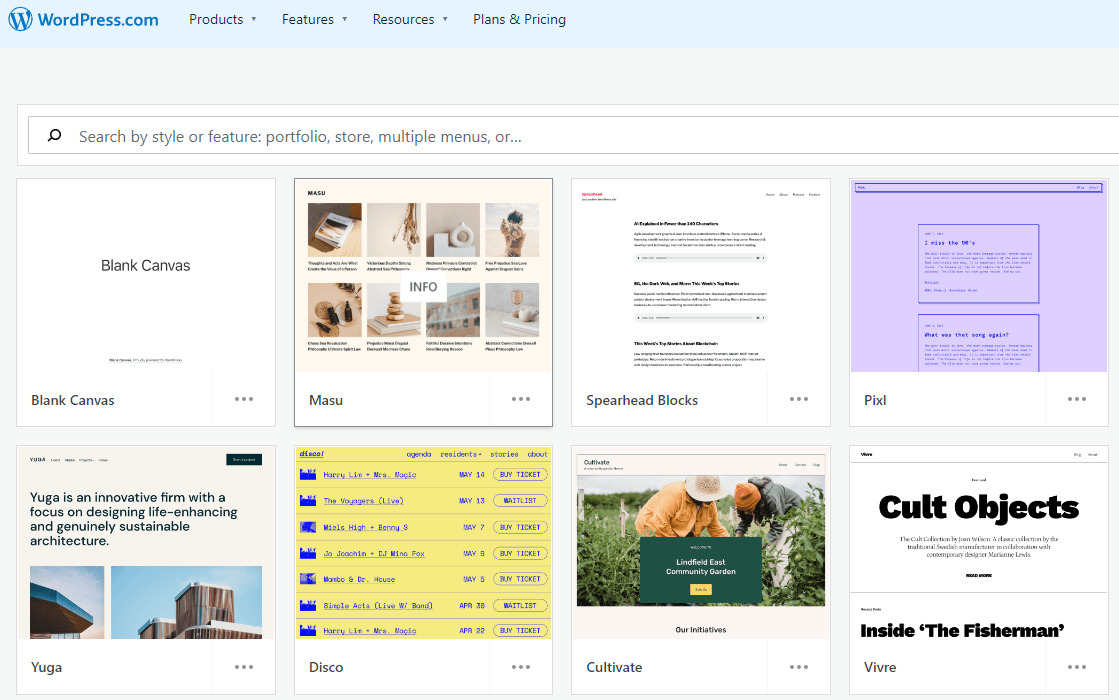Open options menu for Masu theme

click(520, 398)
